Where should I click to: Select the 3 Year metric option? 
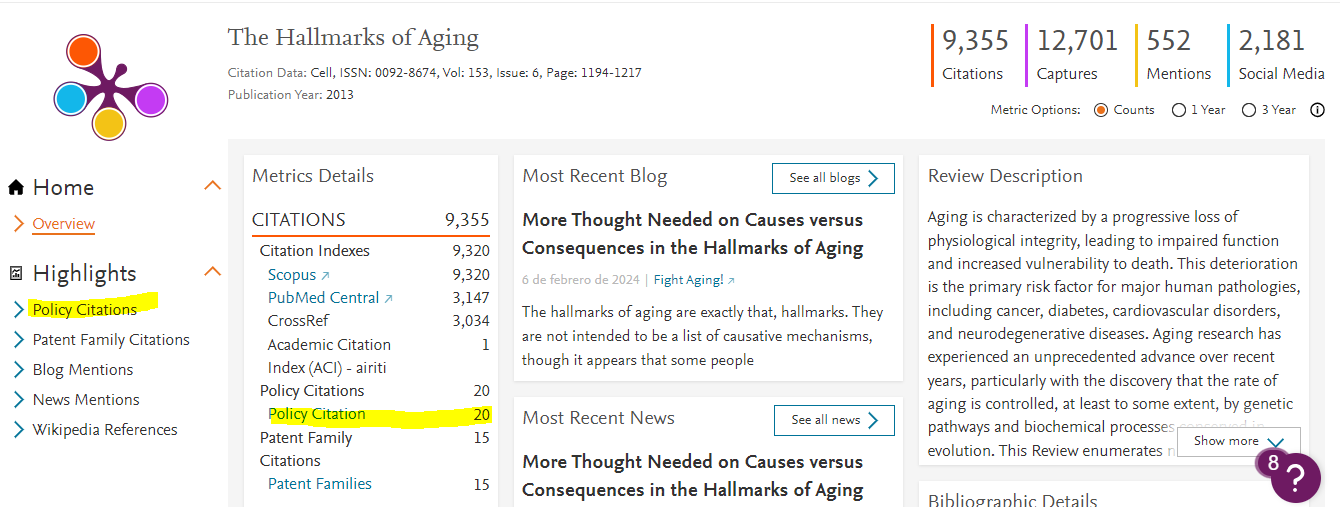tap(1249, 110)
